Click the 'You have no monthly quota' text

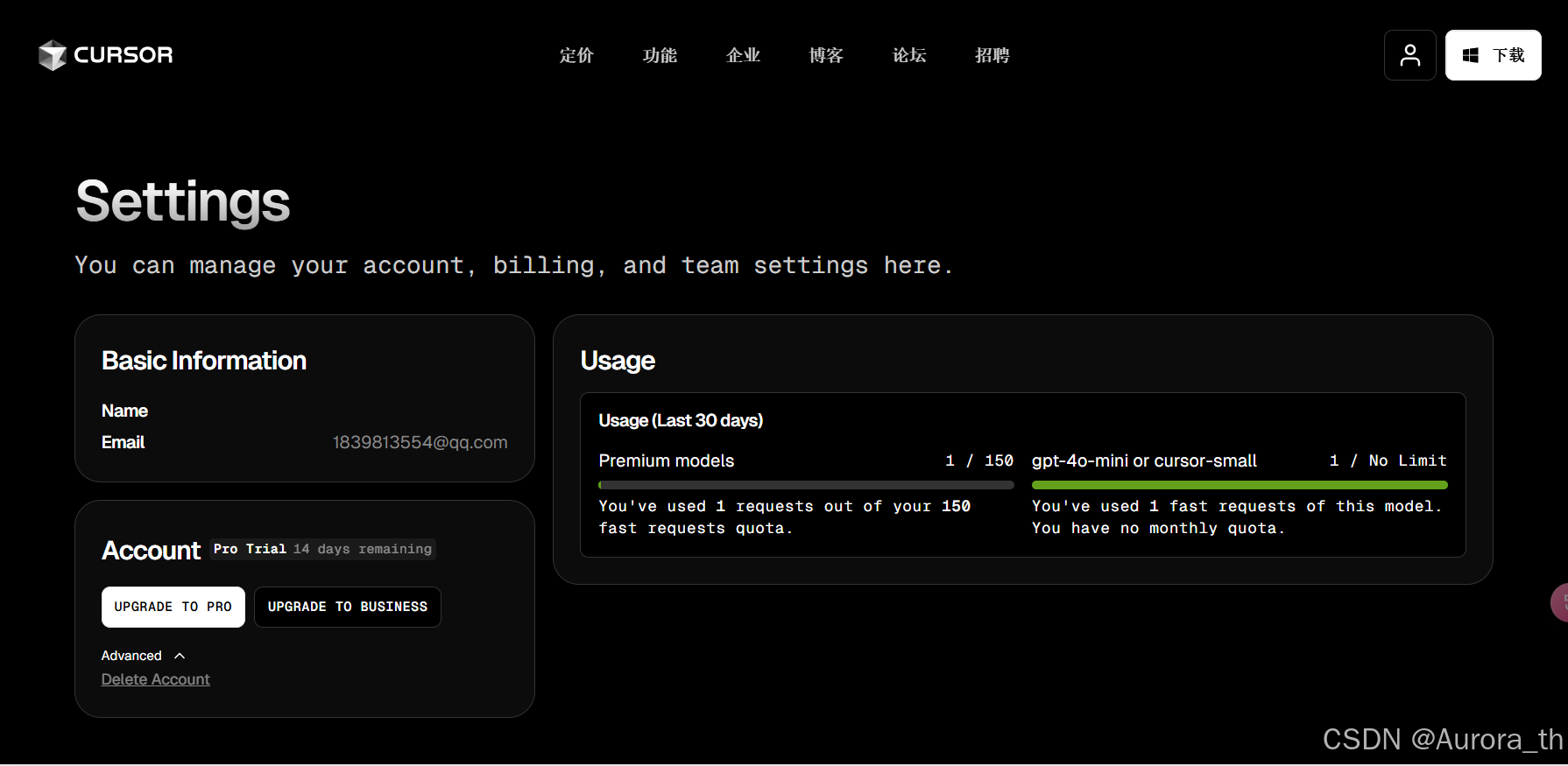pyautogui.click(x=1158, y=528)
